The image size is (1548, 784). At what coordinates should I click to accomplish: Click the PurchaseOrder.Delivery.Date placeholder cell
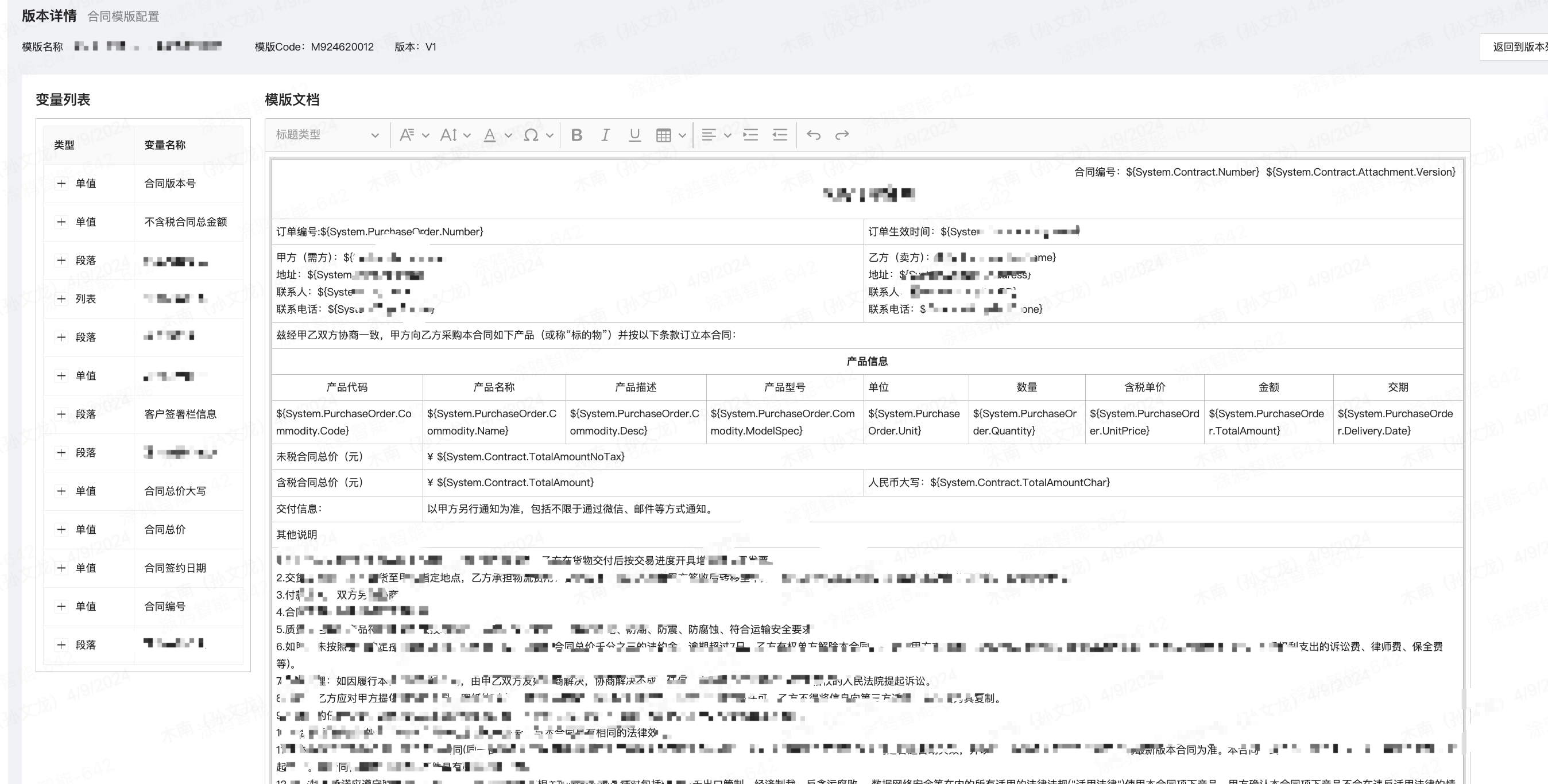[1398, 422]
